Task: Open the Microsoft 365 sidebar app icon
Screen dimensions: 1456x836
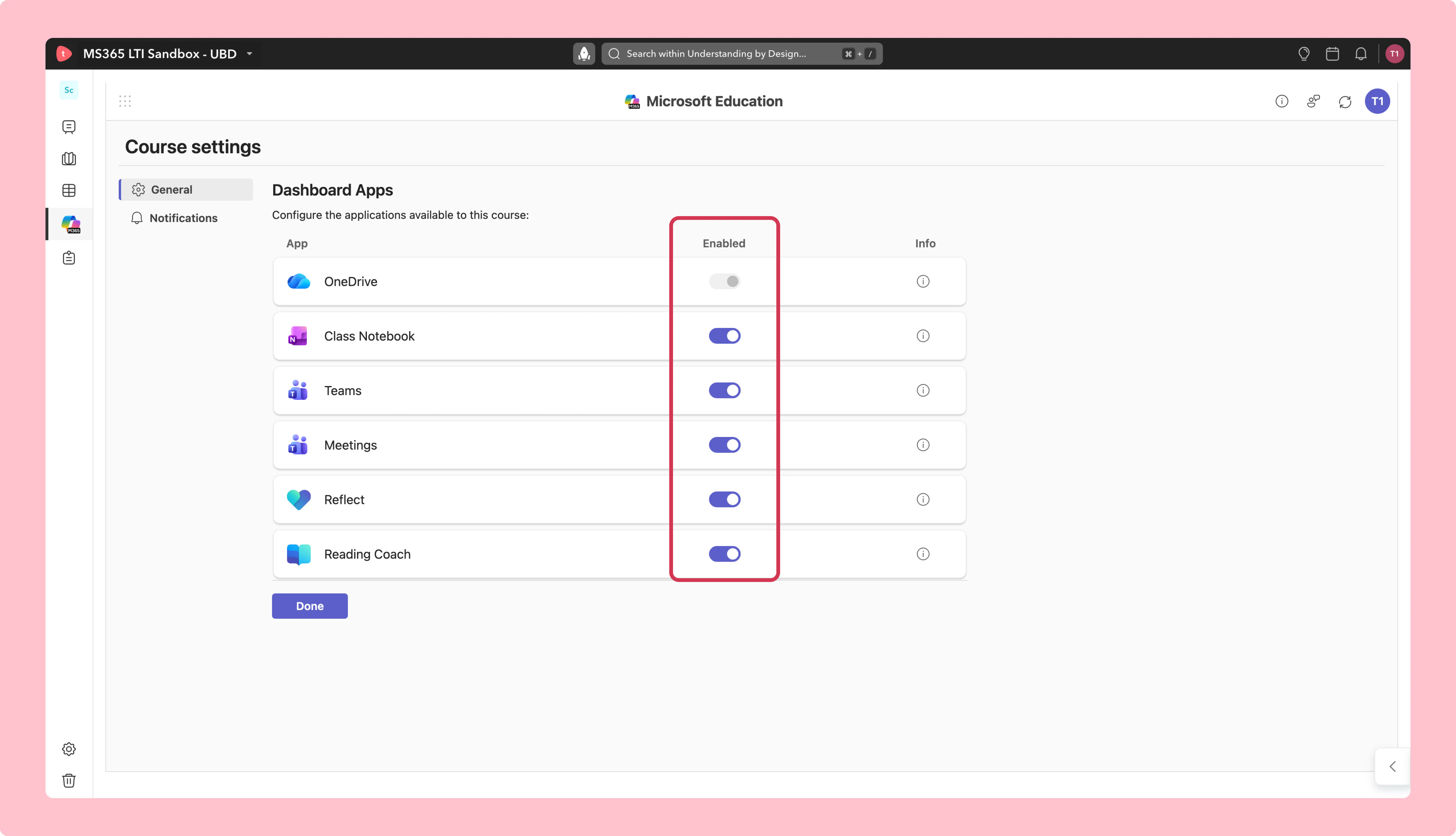Action: [71, 224]
